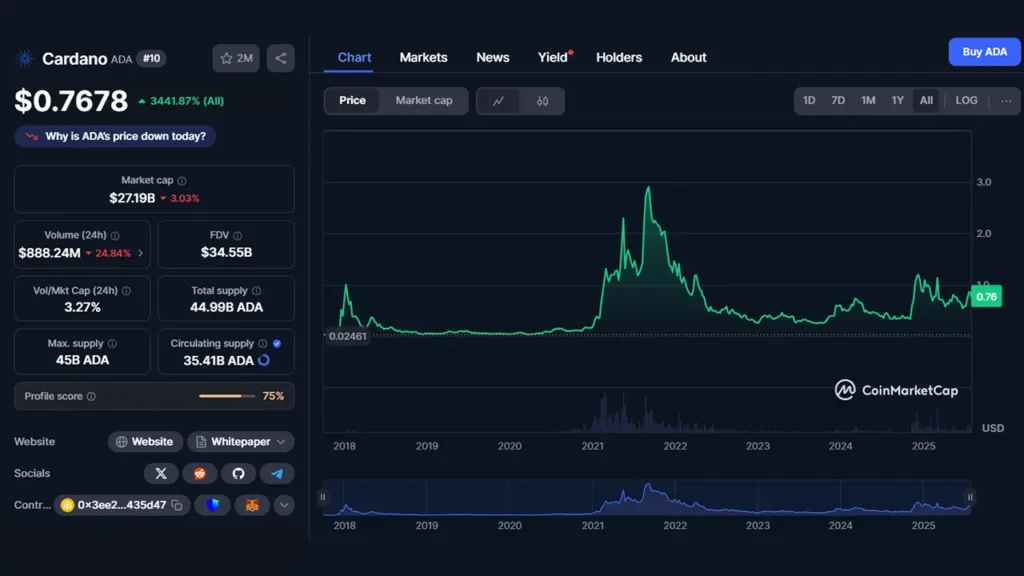Click the Vol/Mkt Cap info icon
1024x576 pixels.
click(126, 291)
